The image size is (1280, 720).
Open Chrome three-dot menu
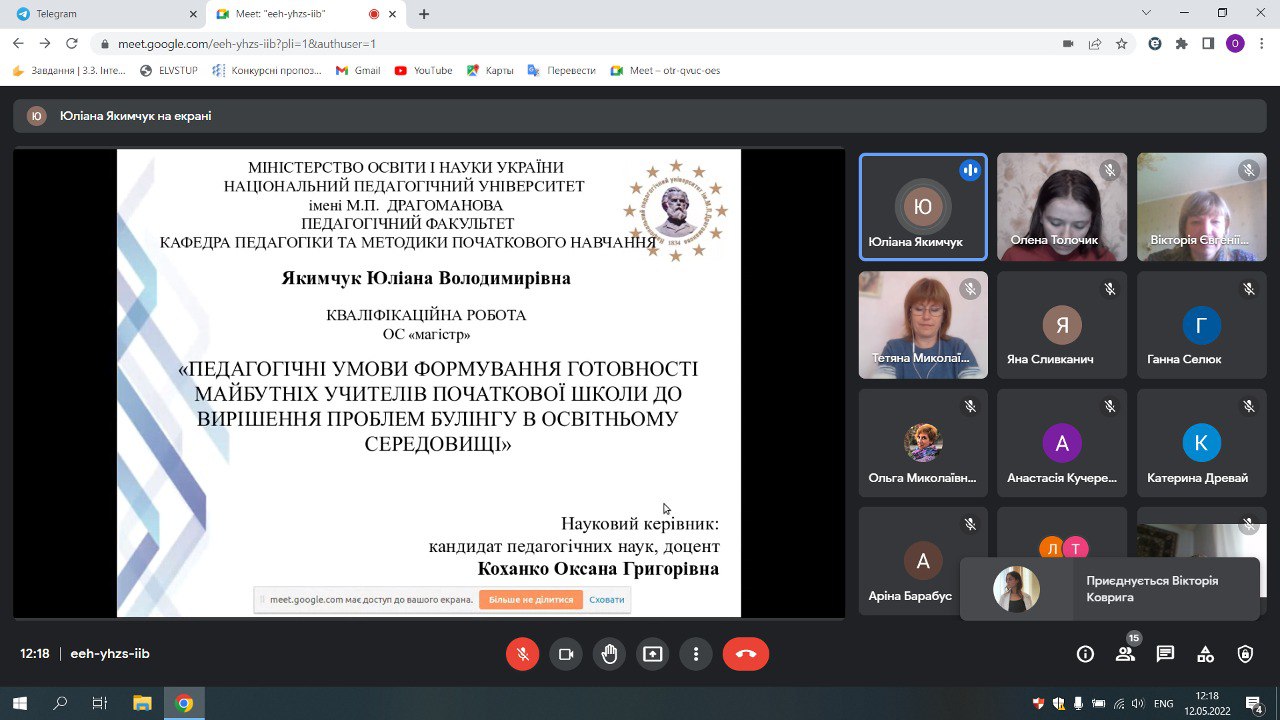1262,44
